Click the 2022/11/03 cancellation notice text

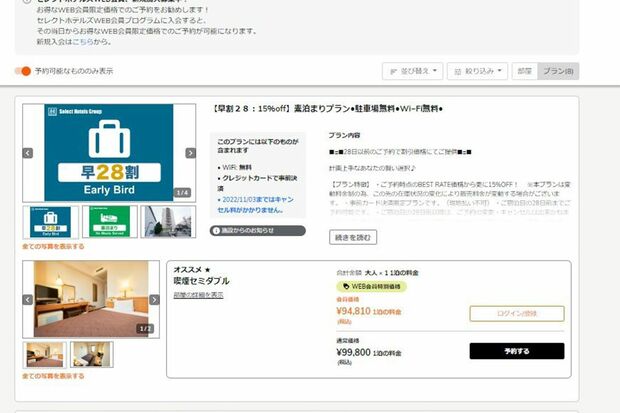pos(256,205)
